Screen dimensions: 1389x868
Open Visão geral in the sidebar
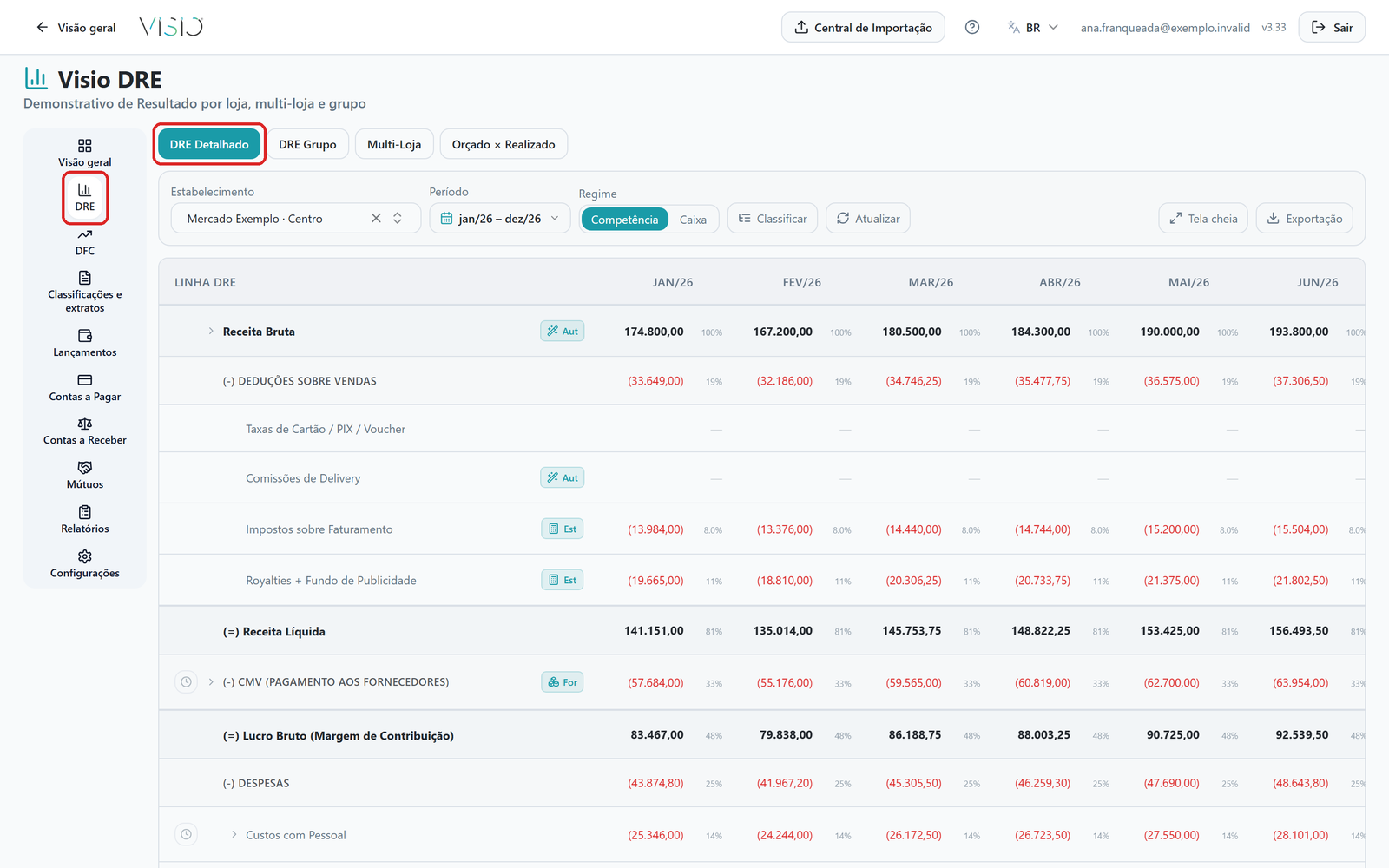[84, 153]
